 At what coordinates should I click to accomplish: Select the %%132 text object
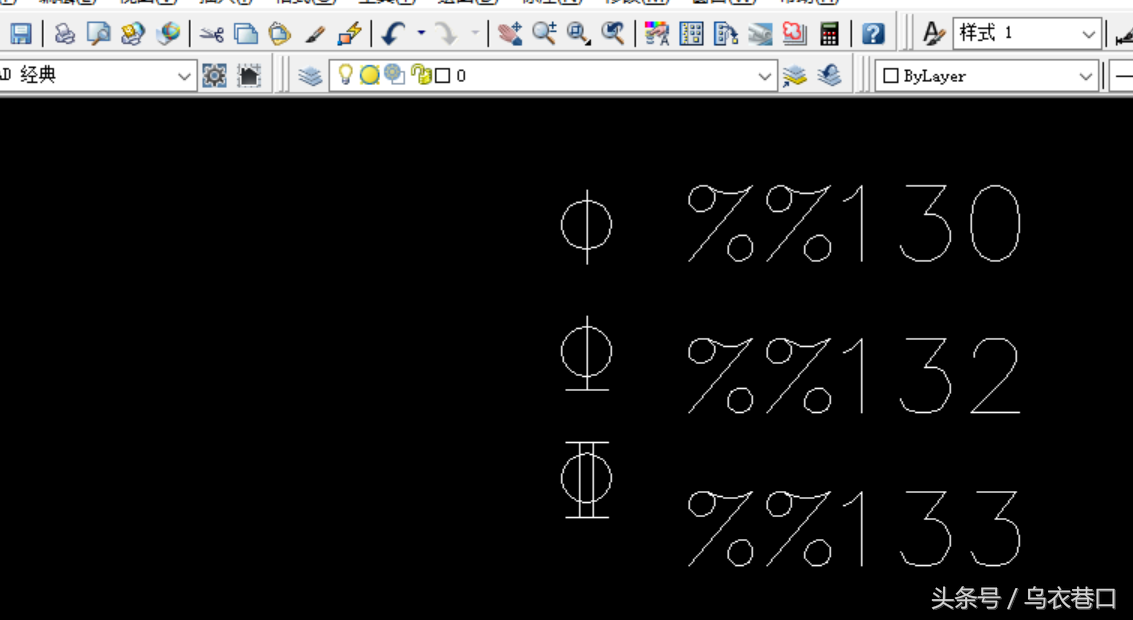853,376
